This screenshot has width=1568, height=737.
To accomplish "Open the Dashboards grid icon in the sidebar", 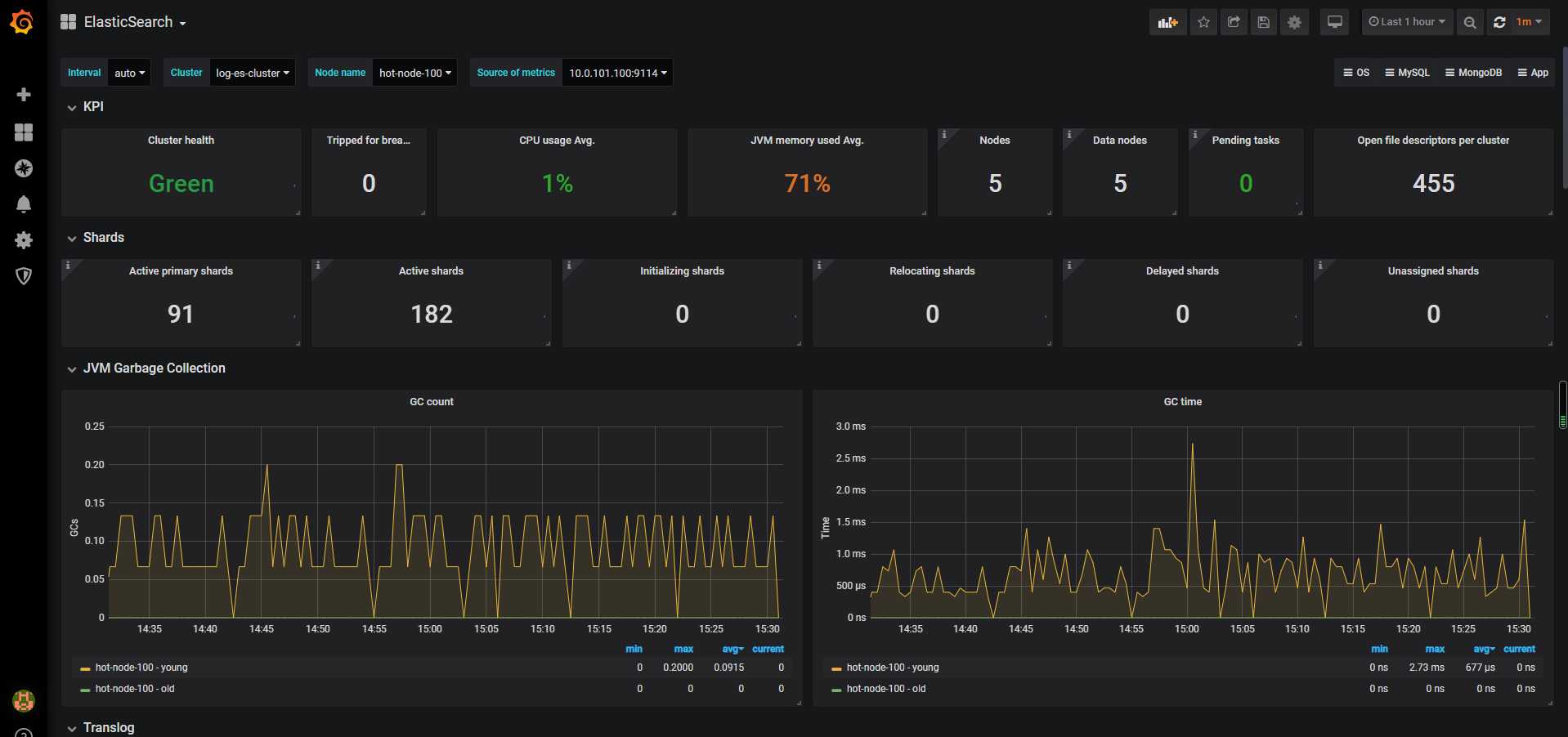I will pos(24,132).
